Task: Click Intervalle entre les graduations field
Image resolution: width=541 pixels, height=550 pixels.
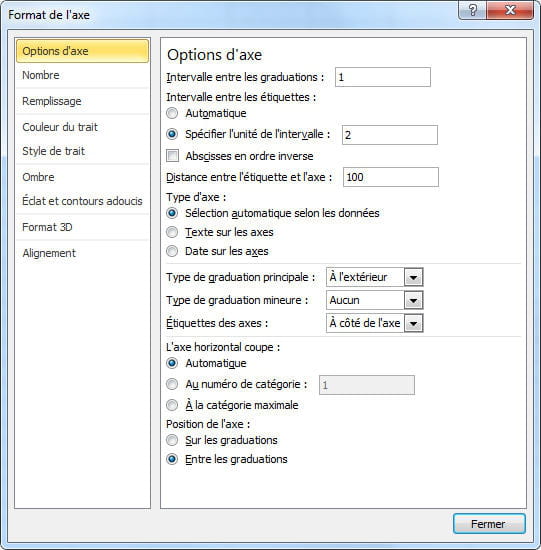Action: [383, 77]
